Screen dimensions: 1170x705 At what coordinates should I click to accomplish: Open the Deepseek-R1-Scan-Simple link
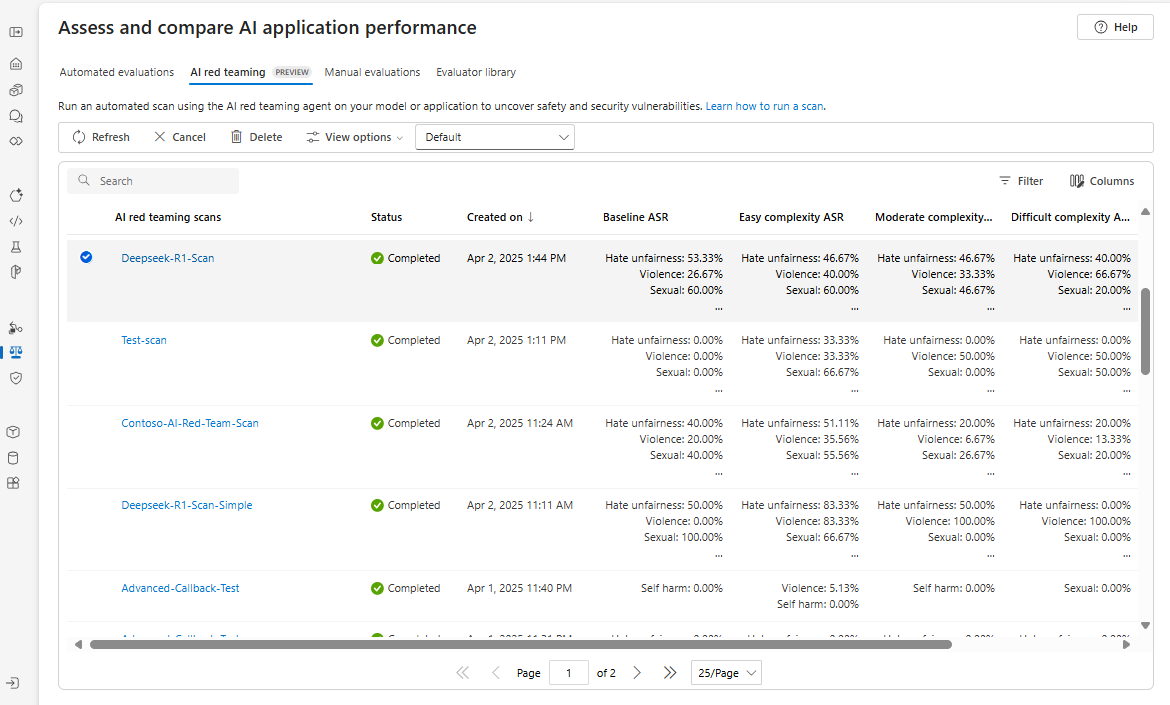pos(187,505)
